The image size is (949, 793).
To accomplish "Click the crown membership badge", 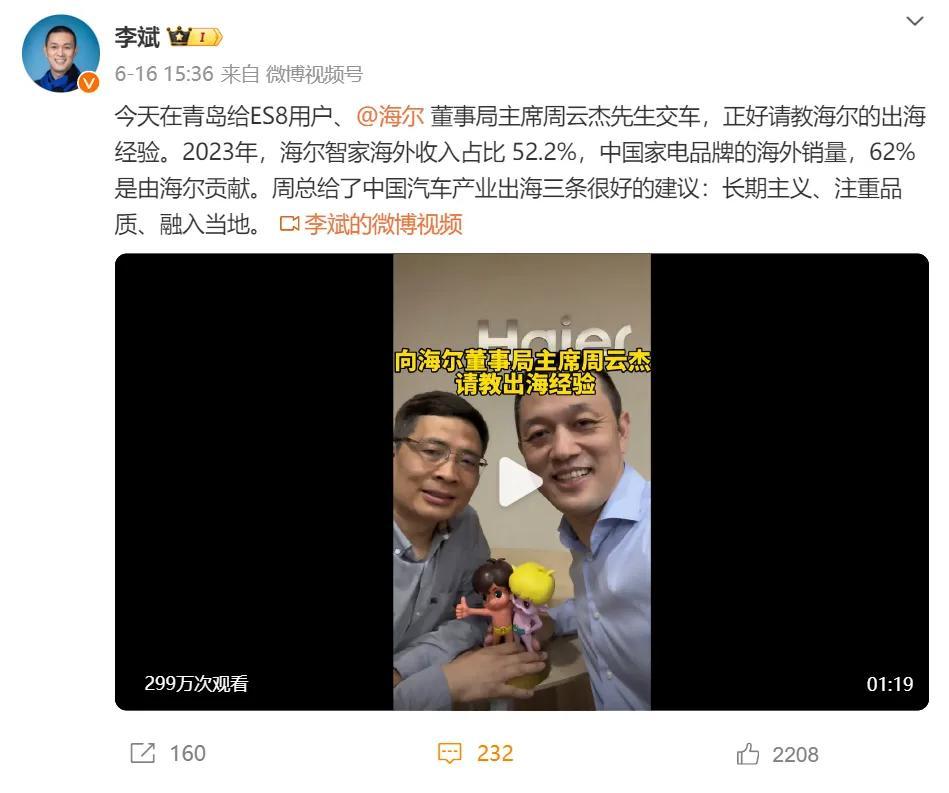I will [195, 37].
